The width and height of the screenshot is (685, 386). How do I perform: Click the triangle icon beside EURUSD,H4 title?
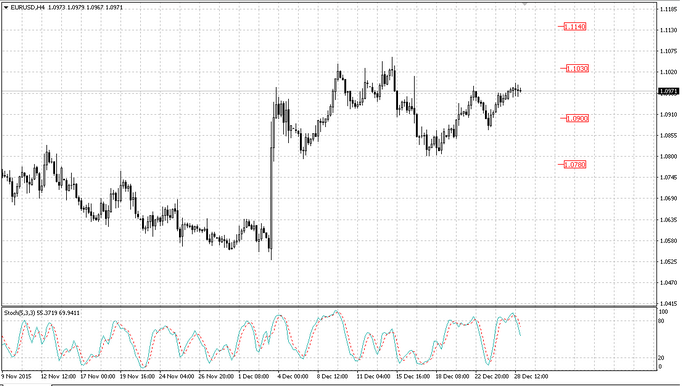point(6,7)
